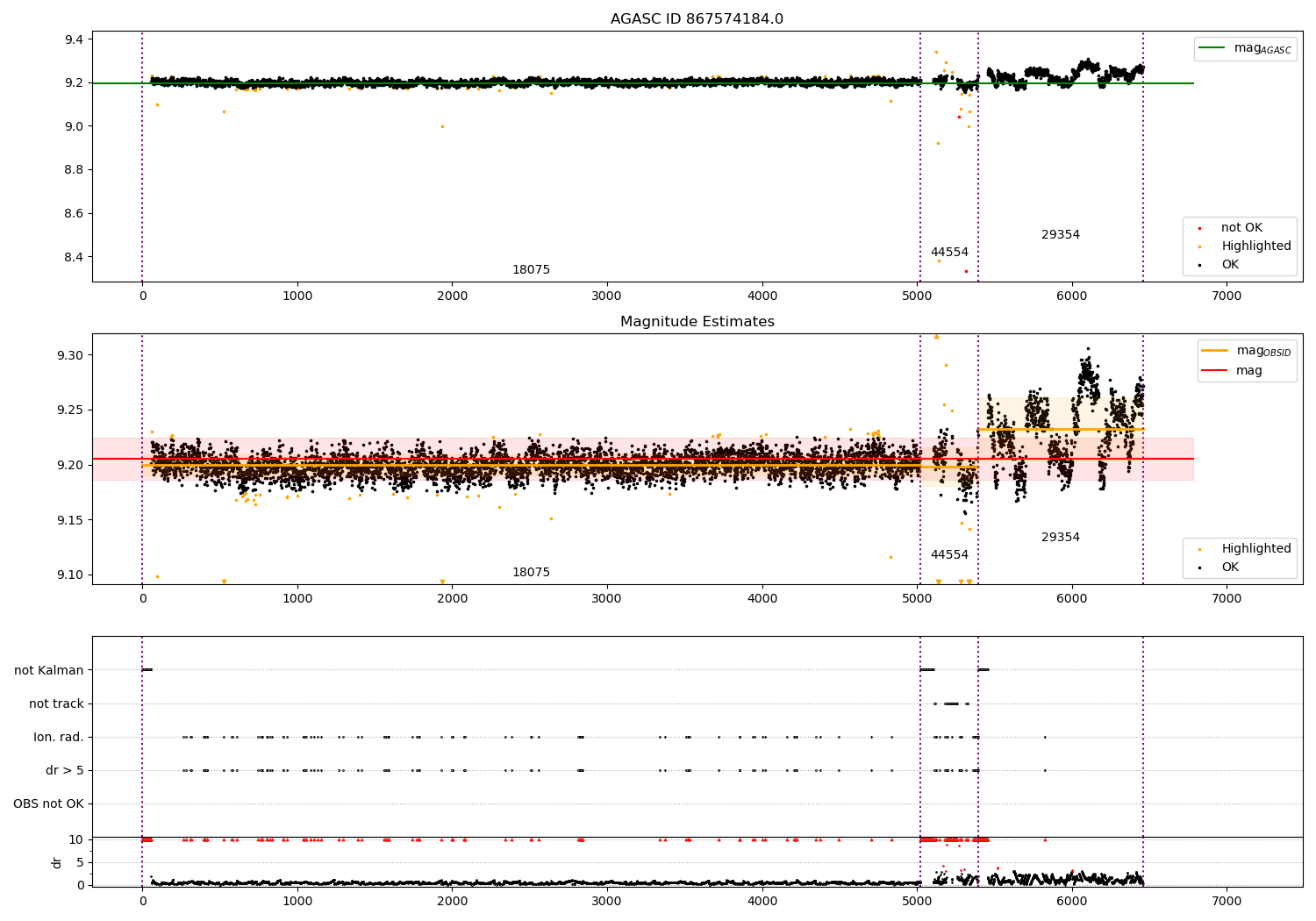
Task: Click the 9.10 y-axis tick in middle plot
Action: coord(69,575)
